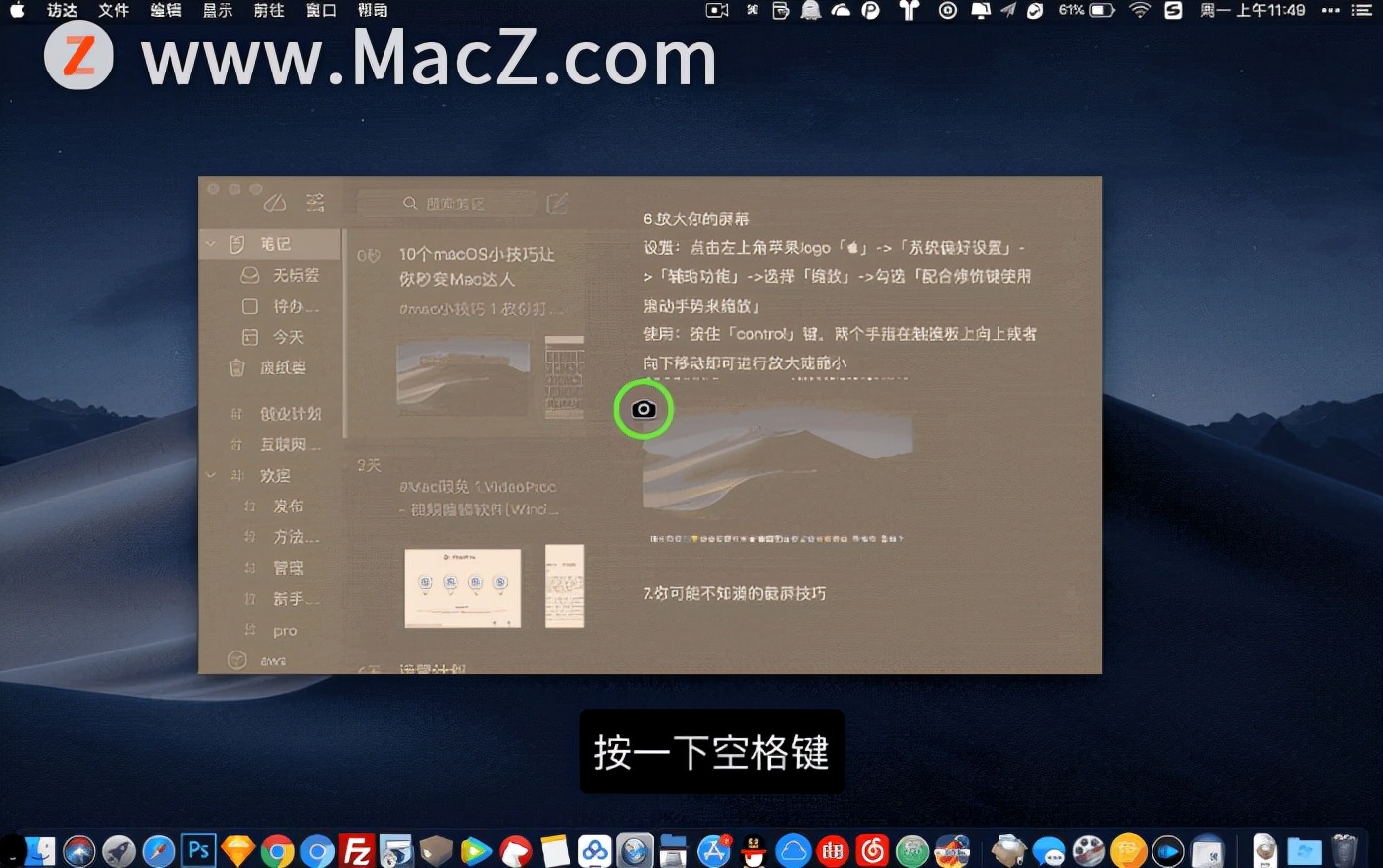Click the pen drawing icon in the notes toolbar

(x=276, y=202)
